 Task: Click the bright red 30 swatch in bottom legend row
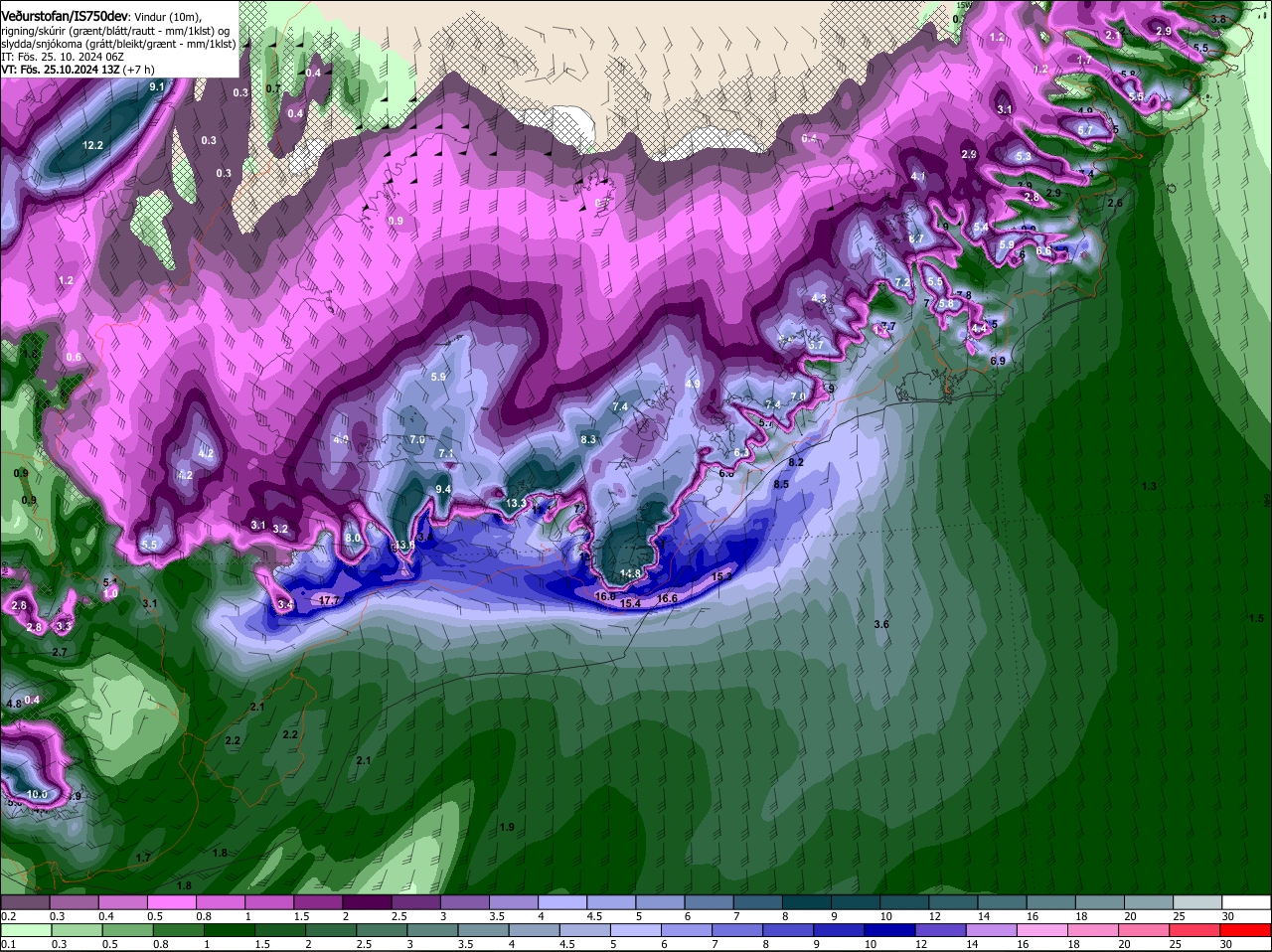(x=1247, y=929)
